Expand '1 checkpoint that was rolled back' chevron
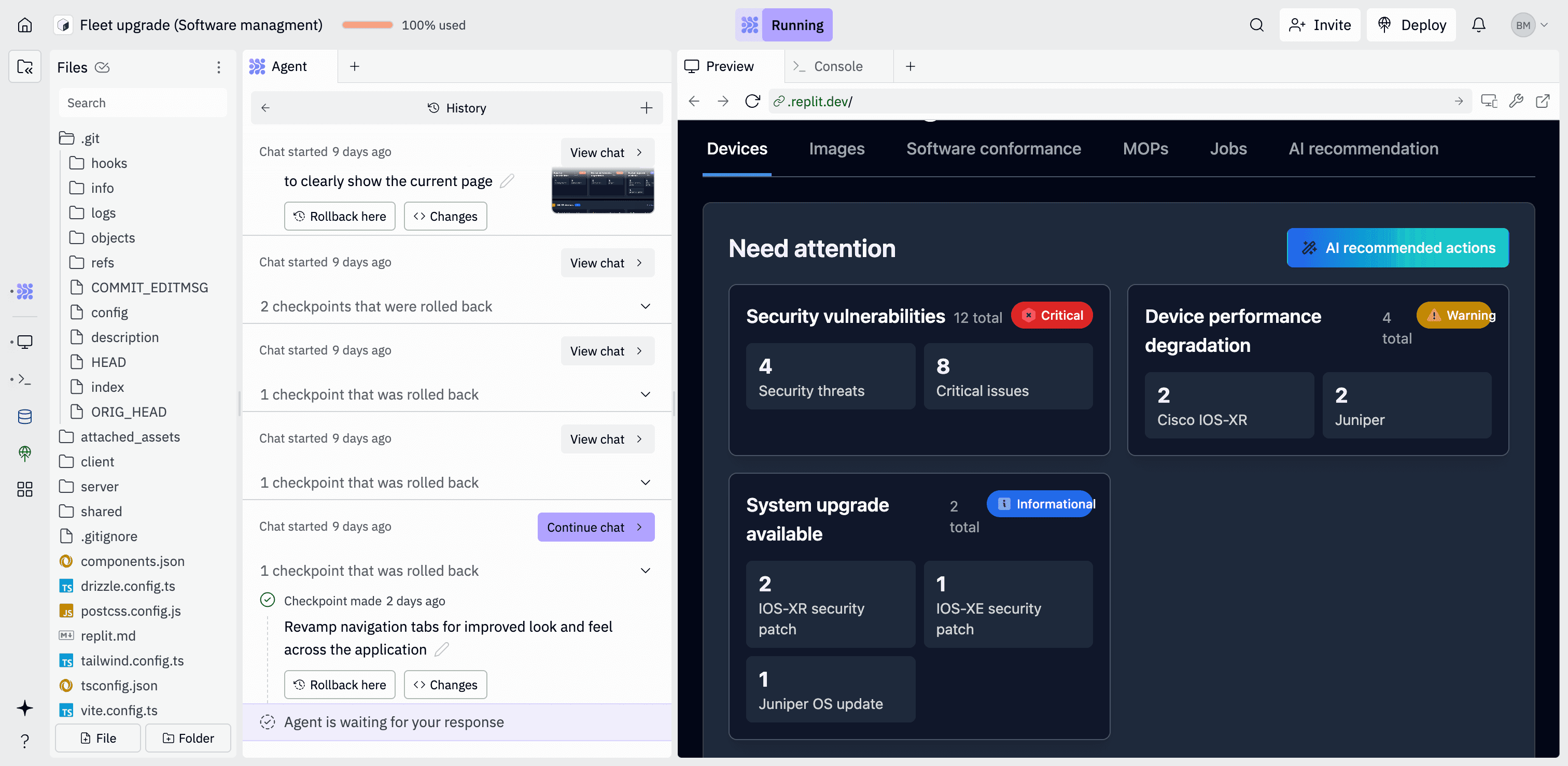1568x766 pixels. [645, 394]
